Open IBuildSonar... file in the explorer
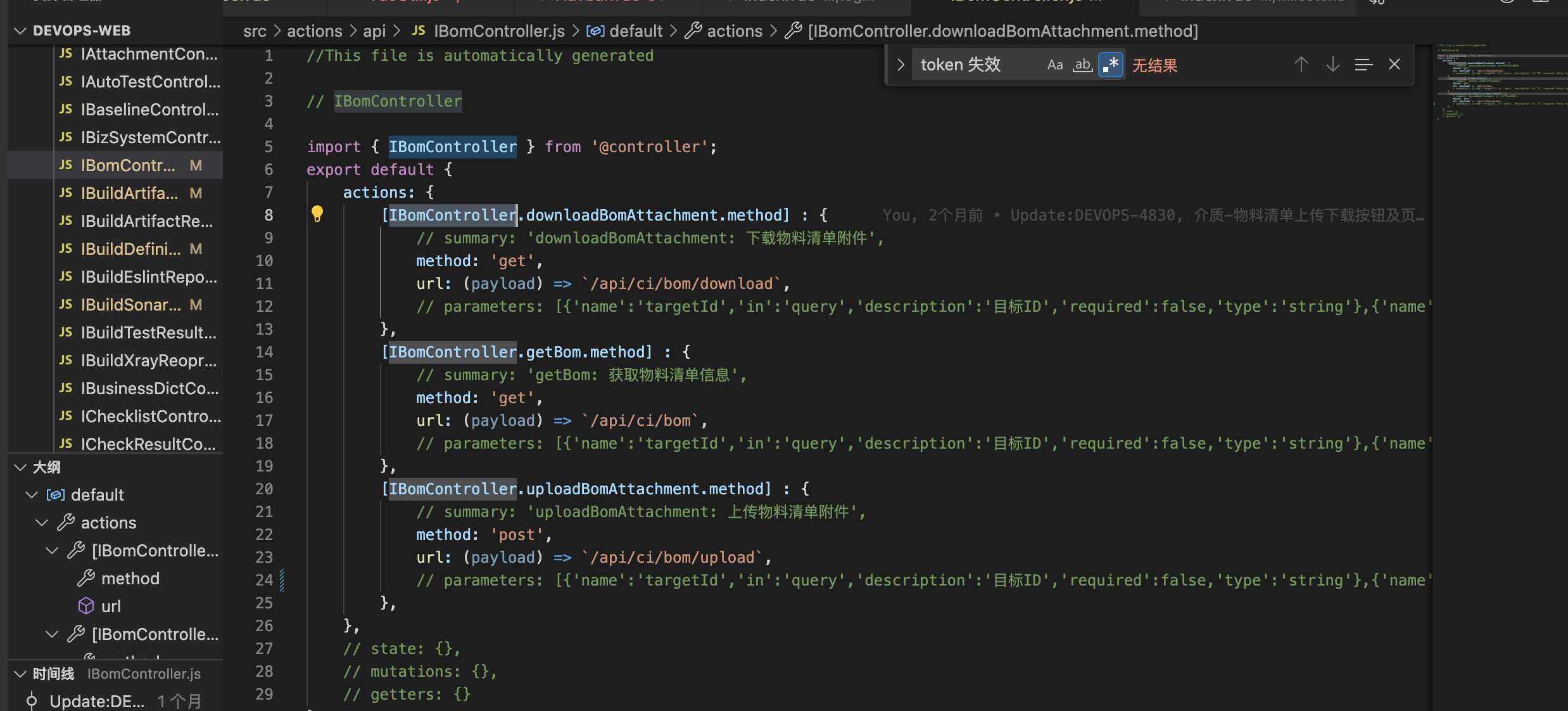Screen dimensions: 1568x711 tap(130, 305)
